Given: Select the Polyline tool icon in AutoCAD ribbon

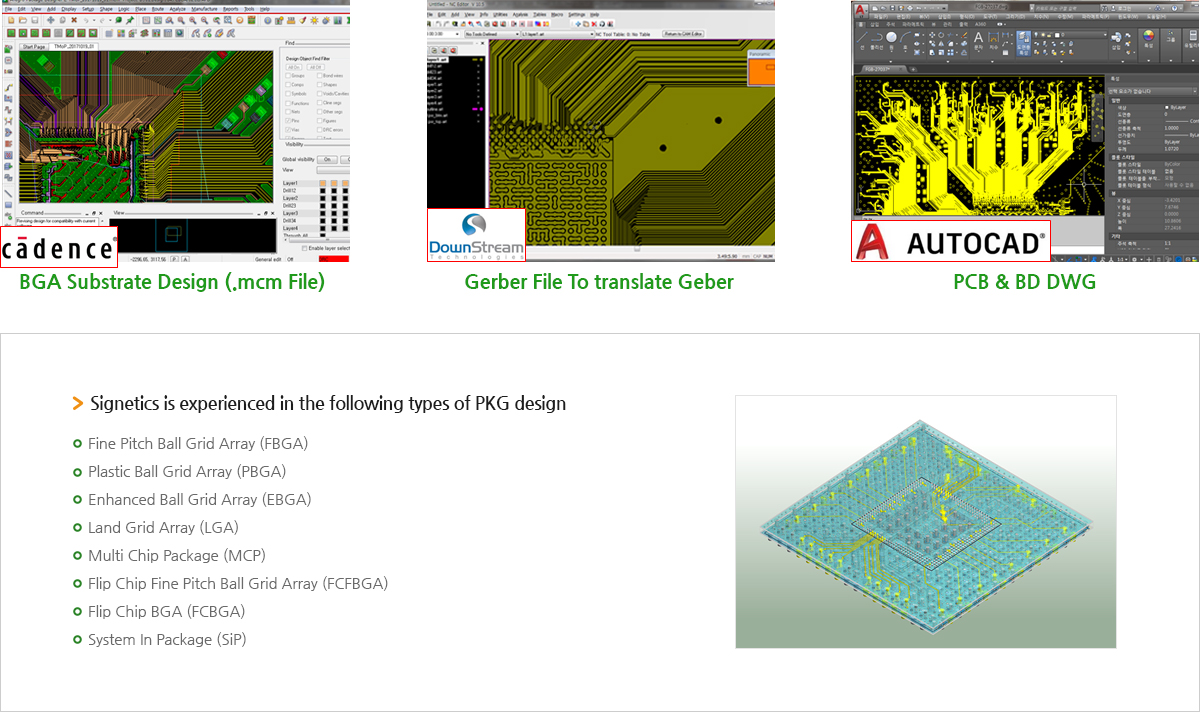Looking at the screenshot, I should (877, 39).
